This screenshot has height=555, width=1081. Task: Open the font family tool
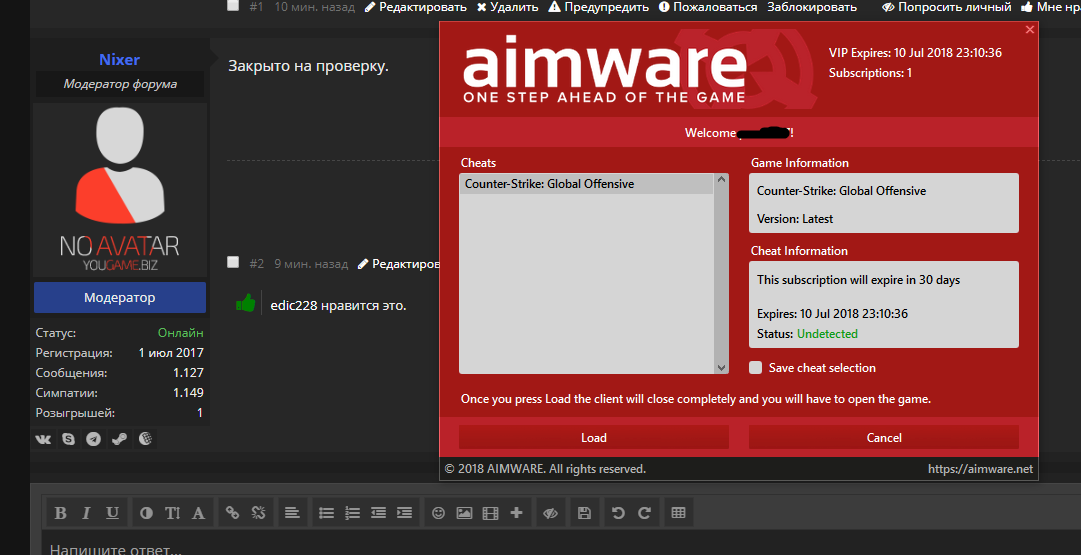click(x=199, y=513)
